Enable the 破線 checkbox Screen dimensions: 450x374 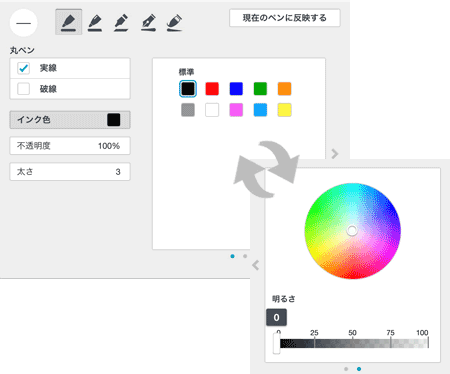tap(23, 89)
